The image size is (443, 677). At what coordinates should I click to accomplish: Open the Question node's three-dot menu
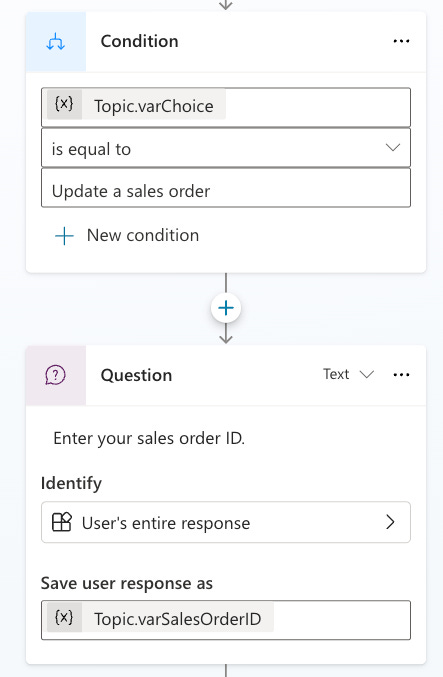401,375
